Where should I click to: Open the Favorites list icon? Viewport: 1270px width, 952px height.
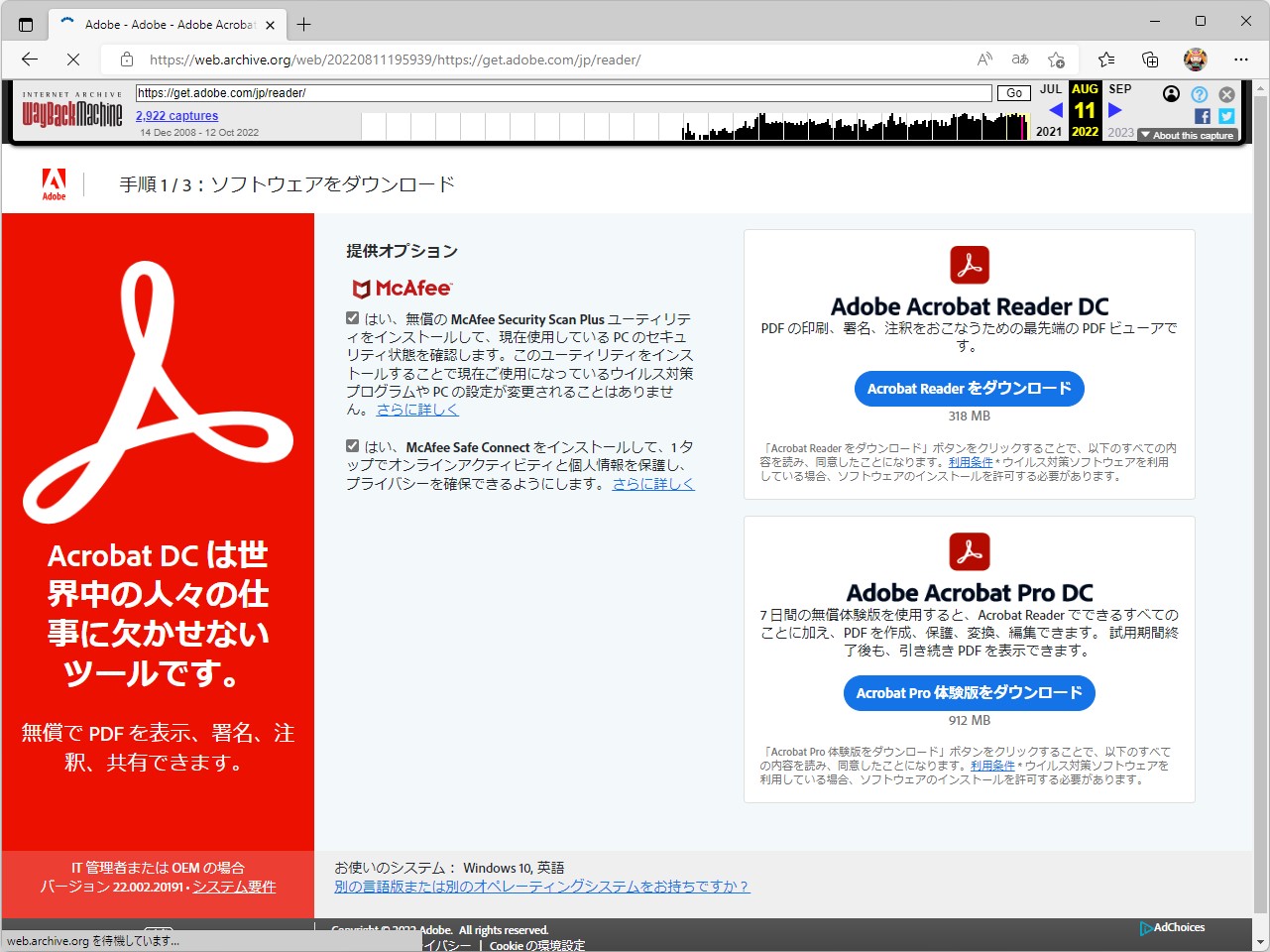click(1106, 59)
